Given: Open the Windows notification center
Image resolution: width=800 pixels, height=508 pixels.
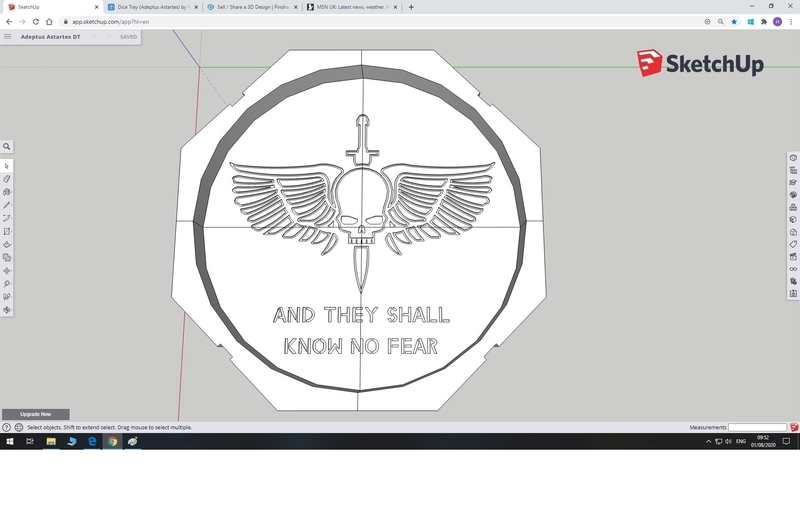Looking at the screenshot, I should coord(786,441).
